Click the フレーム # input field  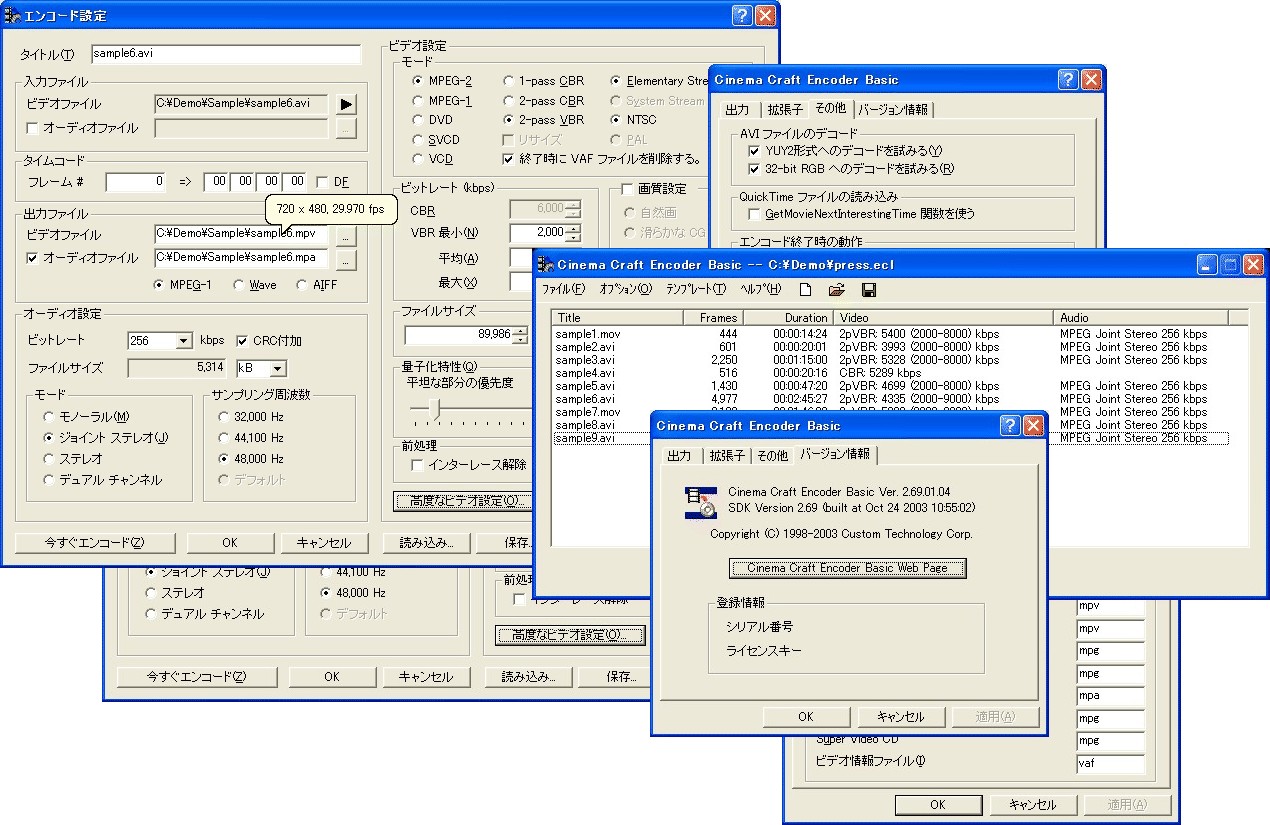point(136,182)
